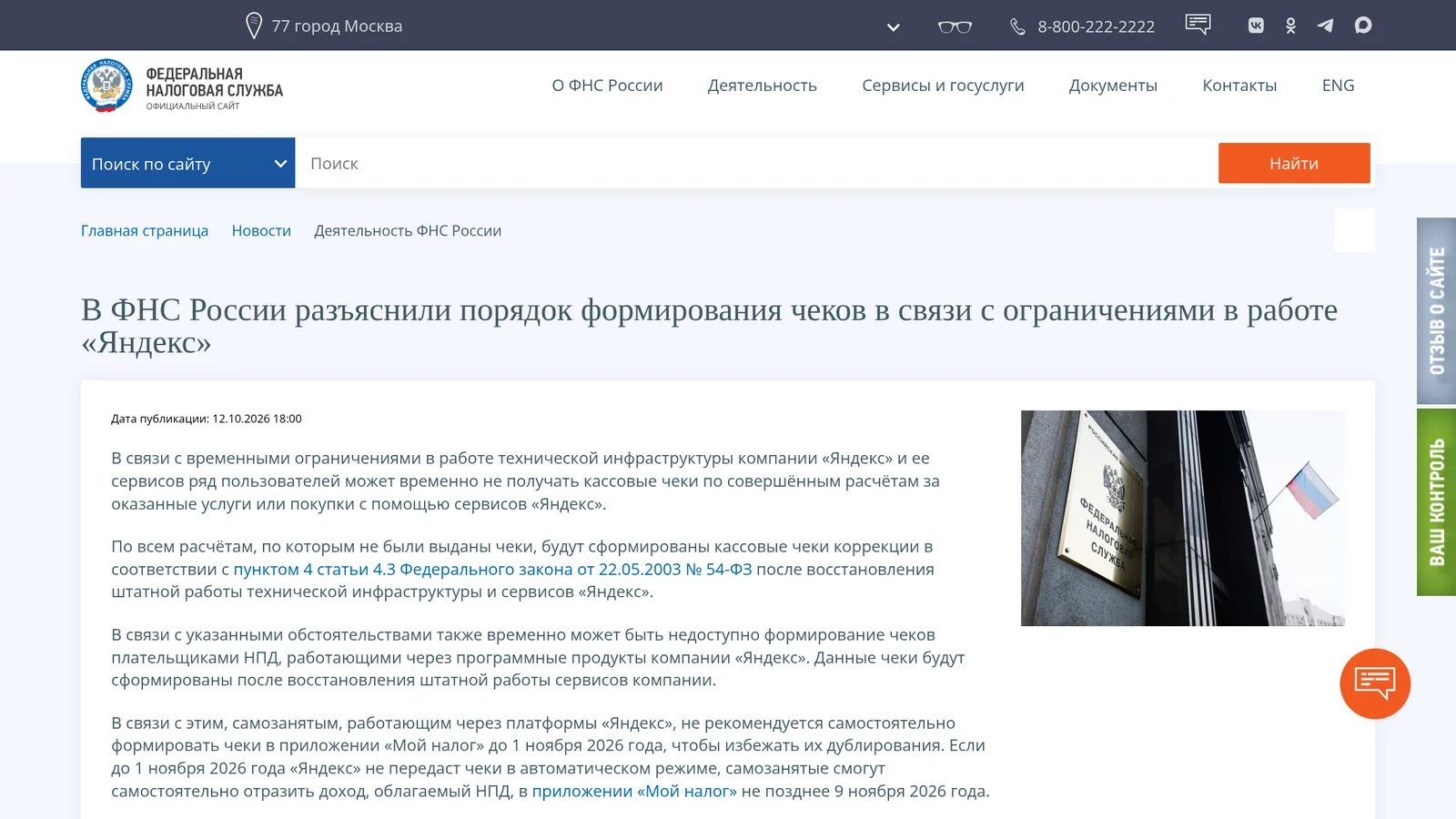This screenshot has width=1456, height=819.
Task: Open 'Сервисы и госуслуги' menu
Action: 943,86
